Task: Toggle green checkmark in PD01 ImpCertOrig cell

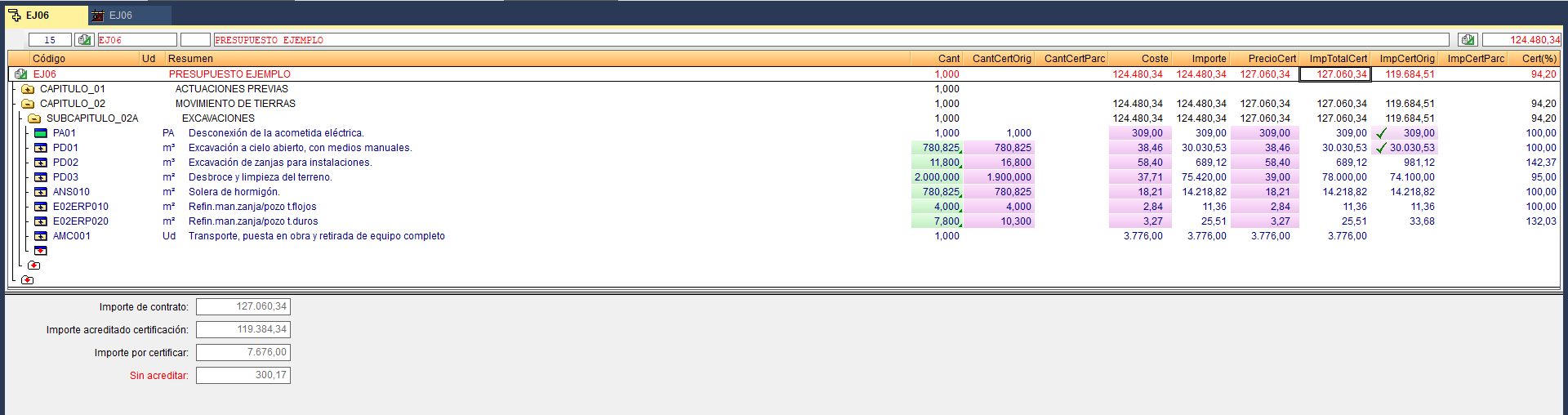Action: tap(1381, 148)
